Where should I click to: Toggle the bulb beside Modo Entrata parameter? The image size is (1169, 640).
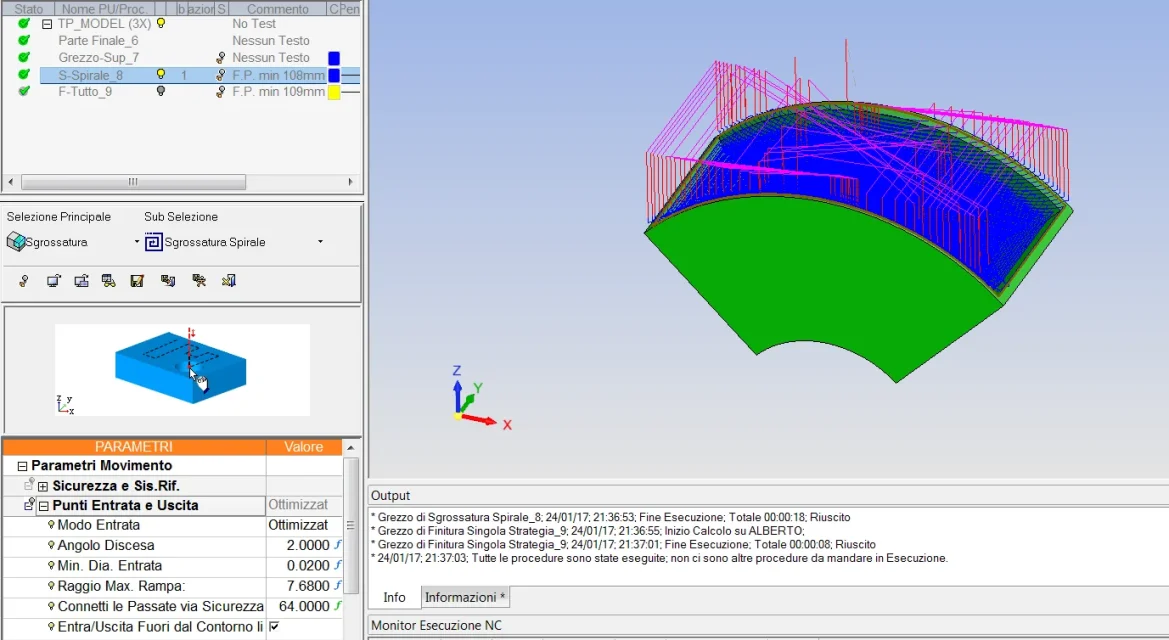click(51, 525)
